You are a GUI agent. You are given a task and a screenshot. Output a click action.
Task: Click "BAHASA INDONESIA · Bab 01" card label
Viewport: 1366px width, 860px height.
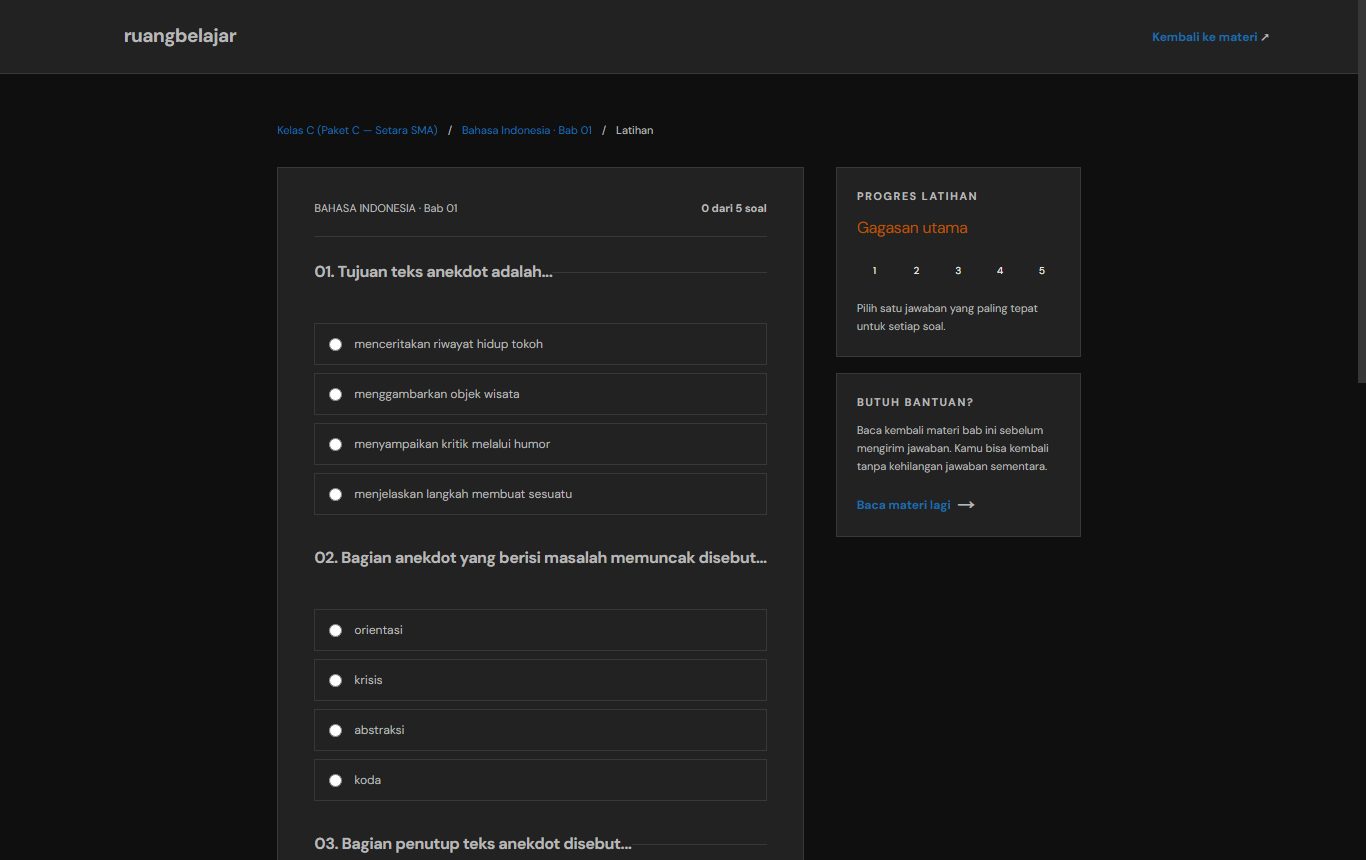tap(386, 208)
